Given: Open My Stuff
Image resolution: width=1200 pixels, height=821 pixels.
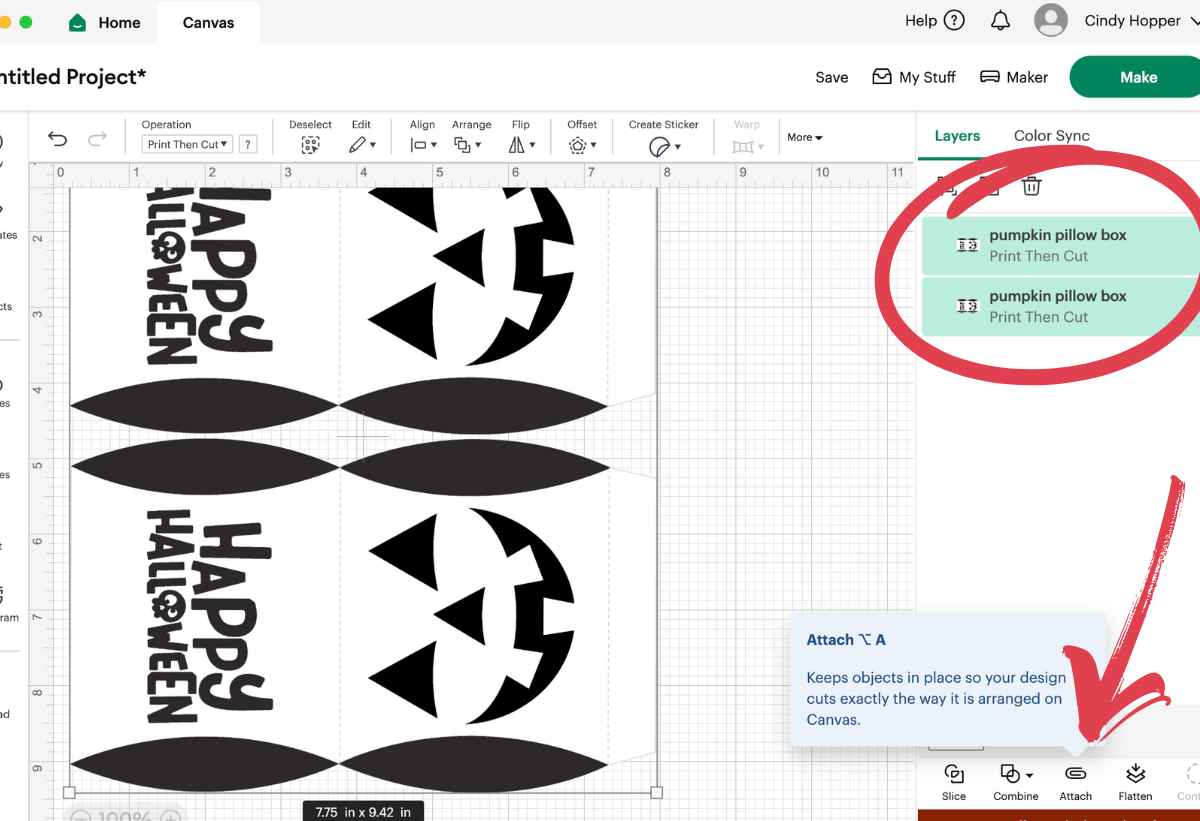Looking at the screenshot, I should pos(914,77).
